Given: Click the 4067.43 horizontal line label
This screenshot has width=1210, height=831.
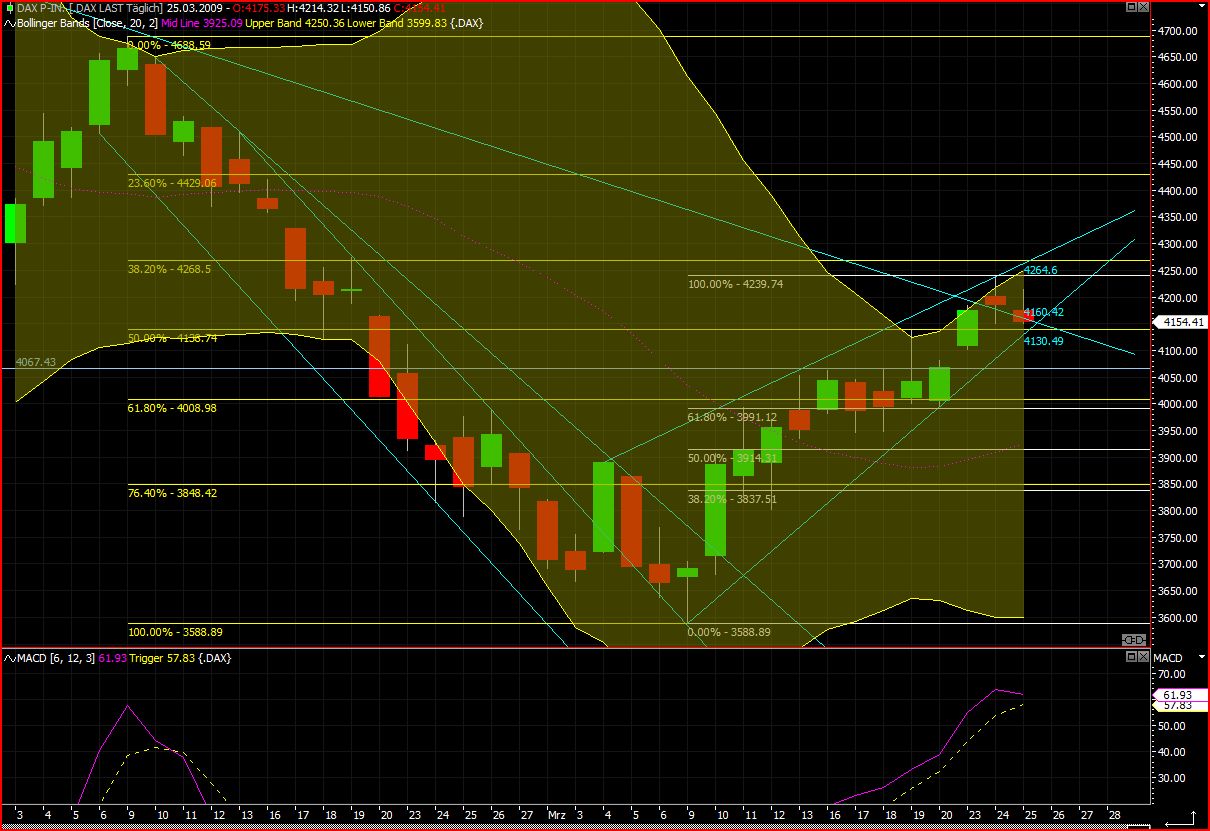Looking at the screenshot, I should (36, 362).
